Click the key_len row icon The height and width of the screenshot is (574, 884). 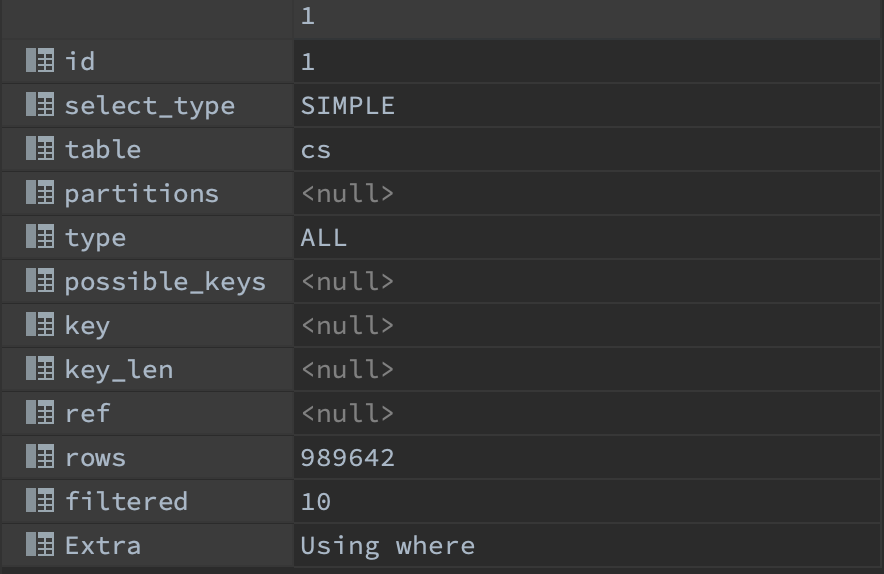point(40,369)
